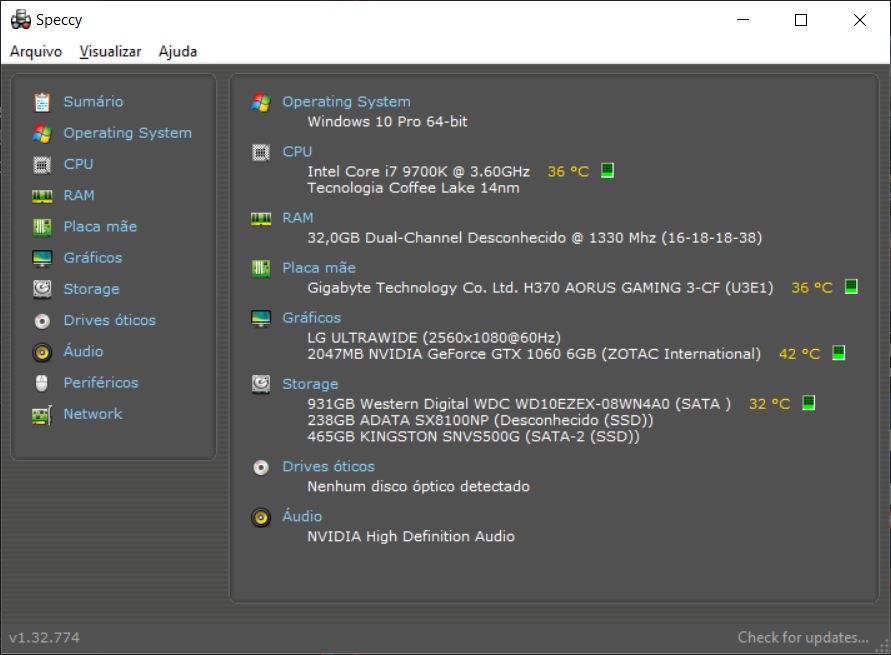Click the RAM heading link in summary
This screenshot has width=891, height=655.
[298, 218]
